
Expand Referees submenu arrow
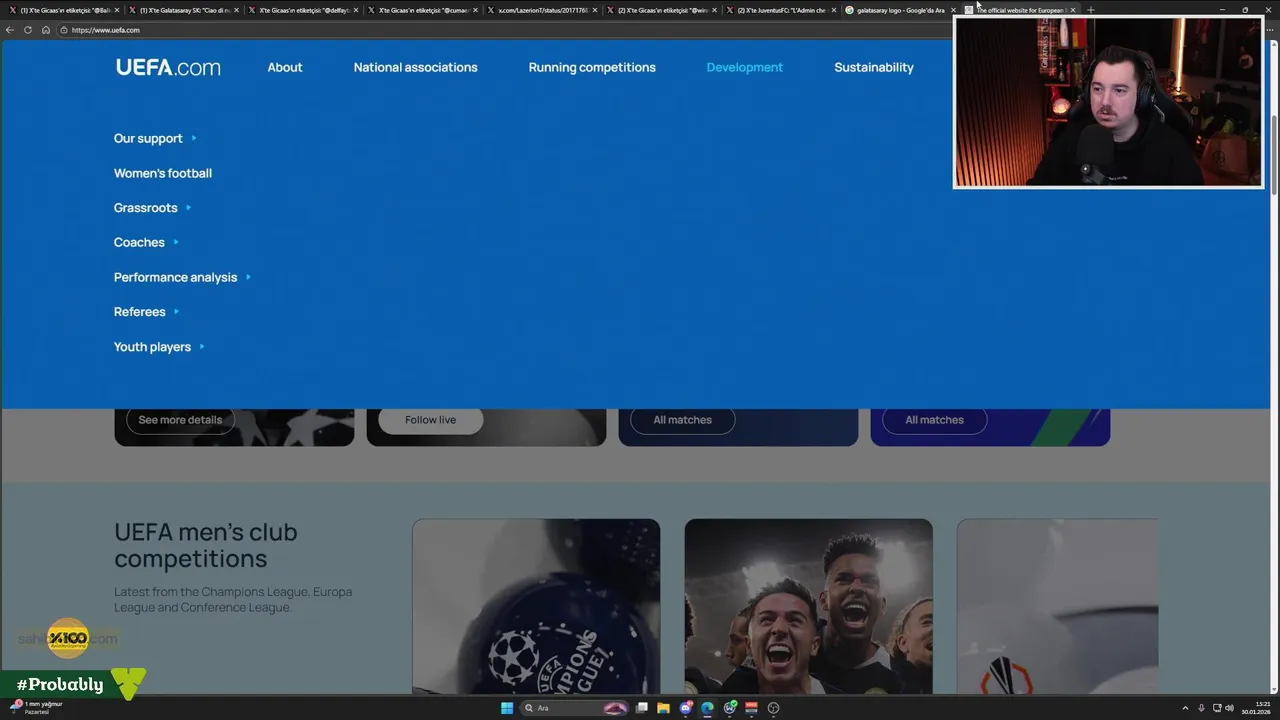[176, 312]
